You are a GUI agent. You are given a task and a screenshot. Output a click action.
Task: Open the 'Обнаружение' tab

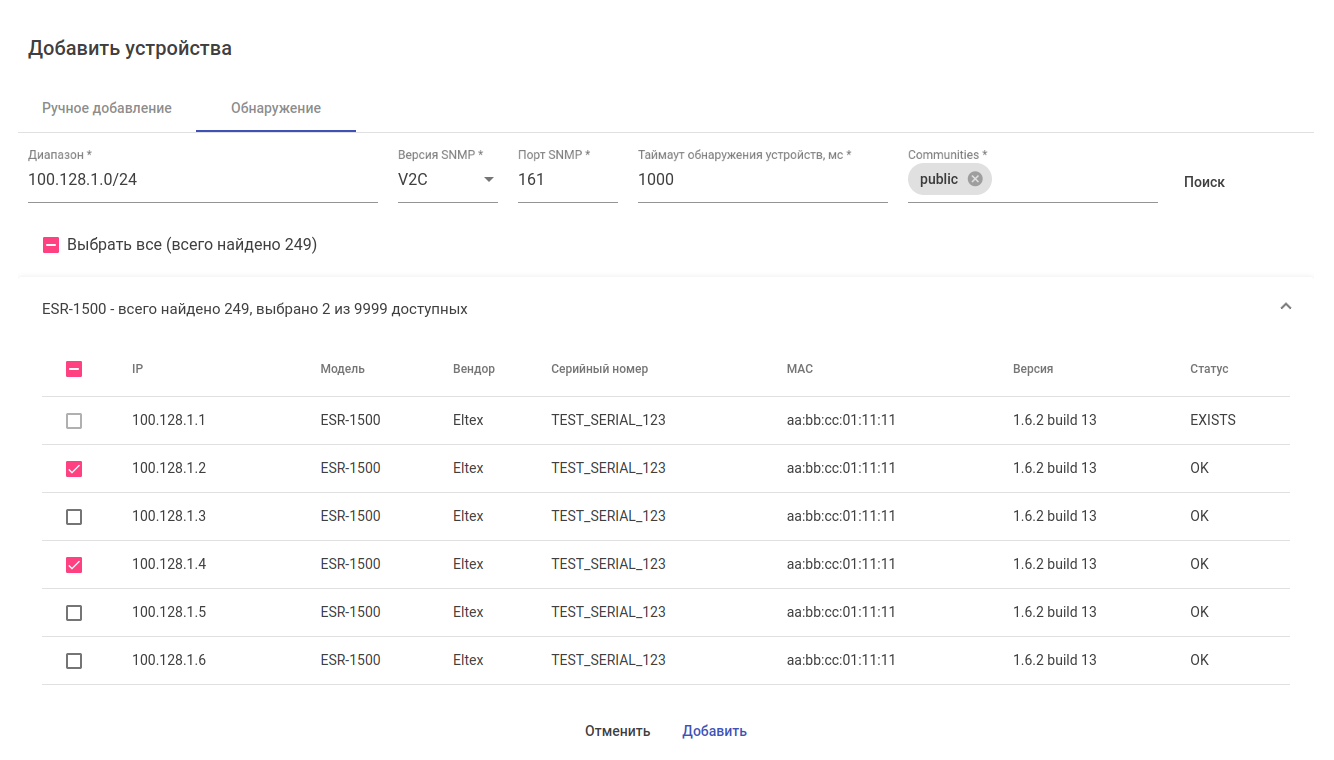click(x=276, y=108)
